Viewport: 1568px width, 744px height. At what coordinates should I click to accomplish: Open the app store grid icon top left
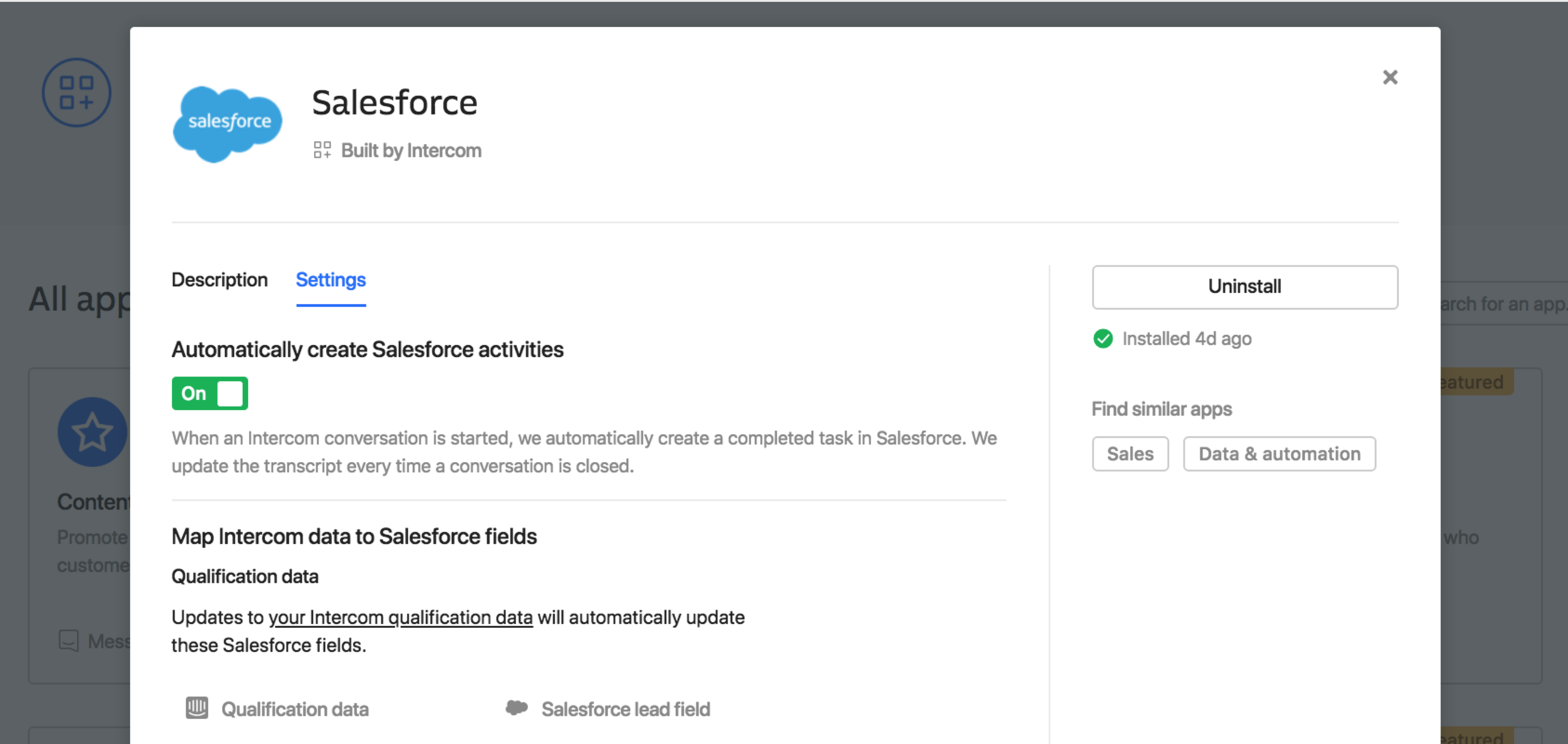[76, 92]
